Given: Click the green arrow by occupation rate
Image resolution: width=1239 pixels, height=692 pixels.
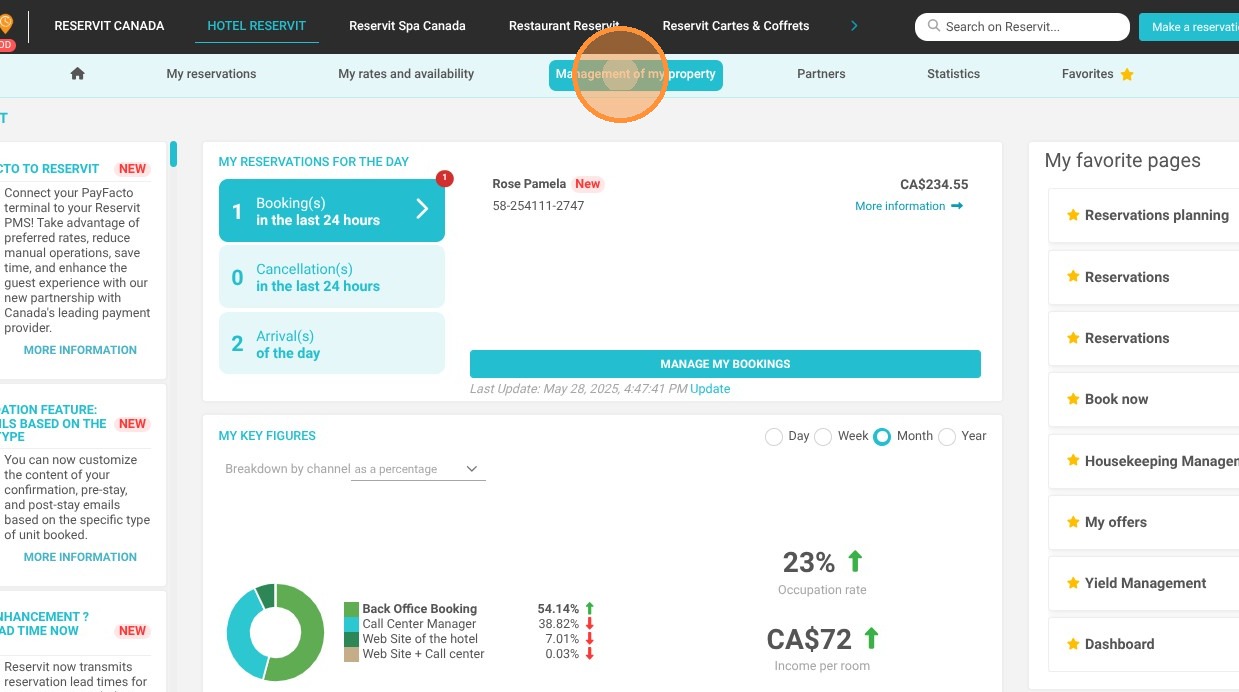Looking at the screenshot, I should pyautogui.click(x=855, y=561).
